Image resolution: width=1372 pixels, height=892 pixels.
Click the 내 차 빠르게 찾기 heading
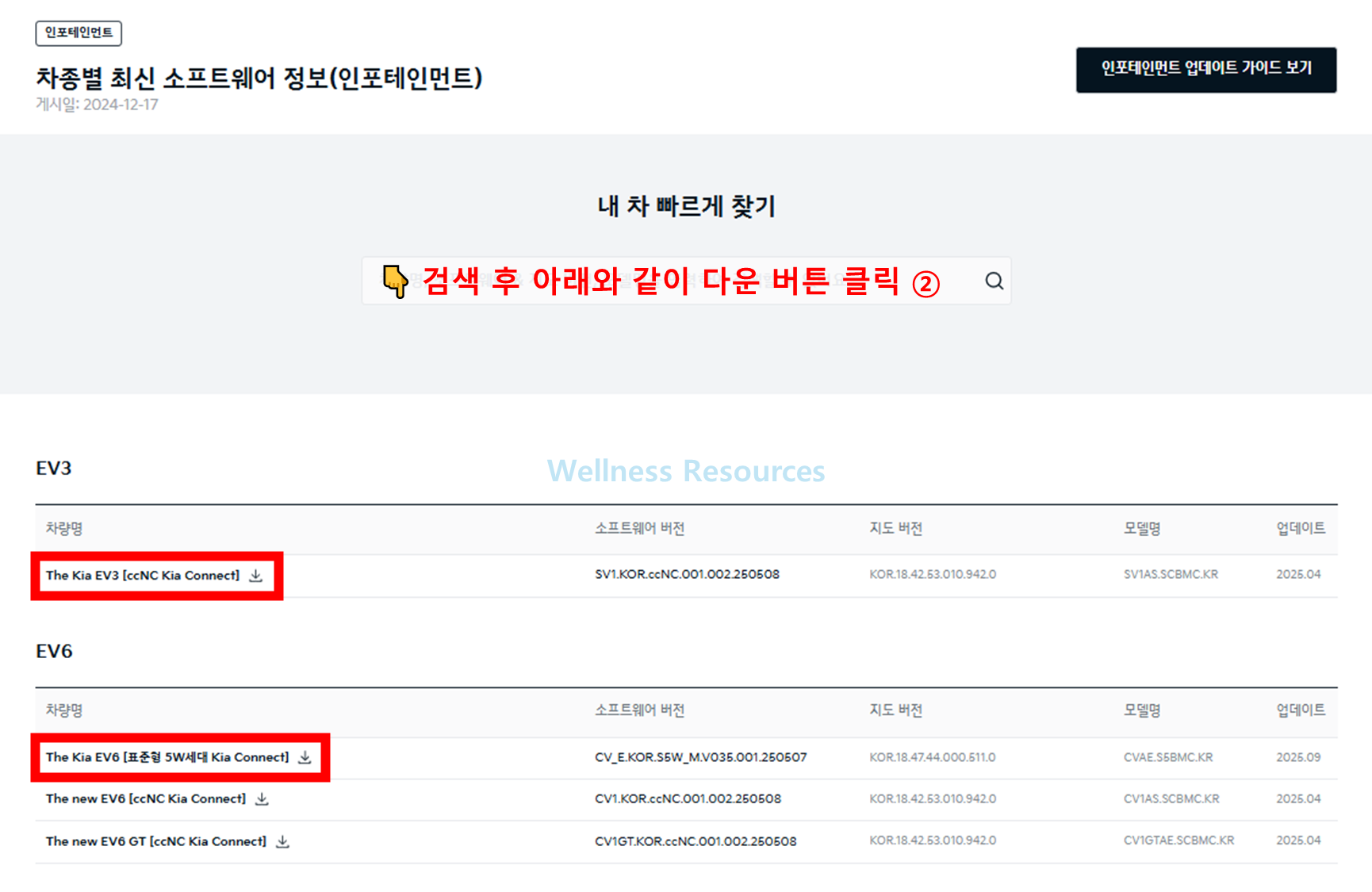coord(686,207)
